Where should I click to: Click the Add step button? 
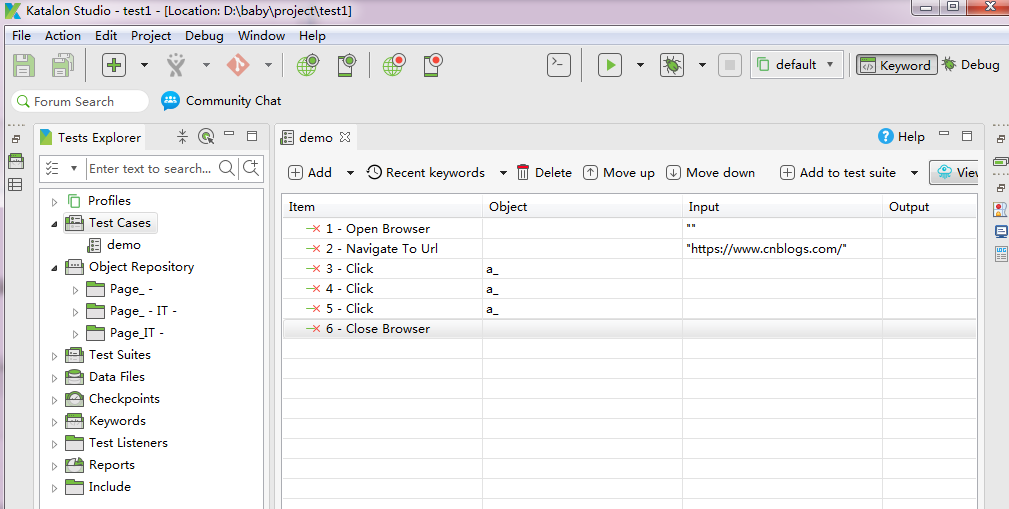pos(310,172)
